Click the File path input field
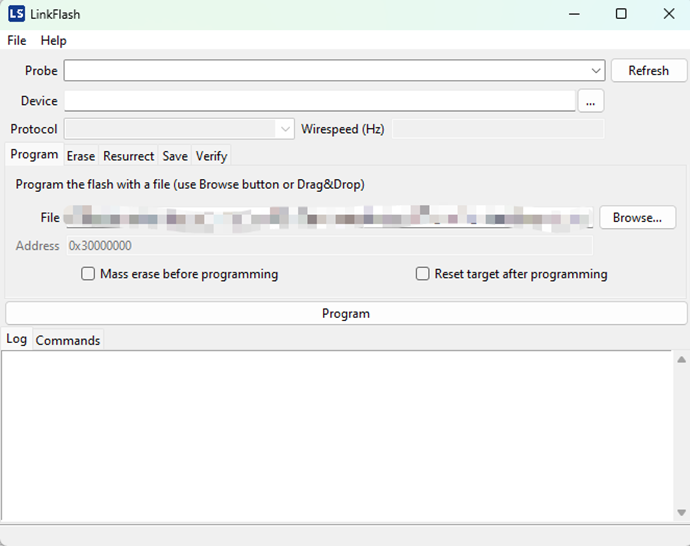690x546 pixels. (329, 218)
